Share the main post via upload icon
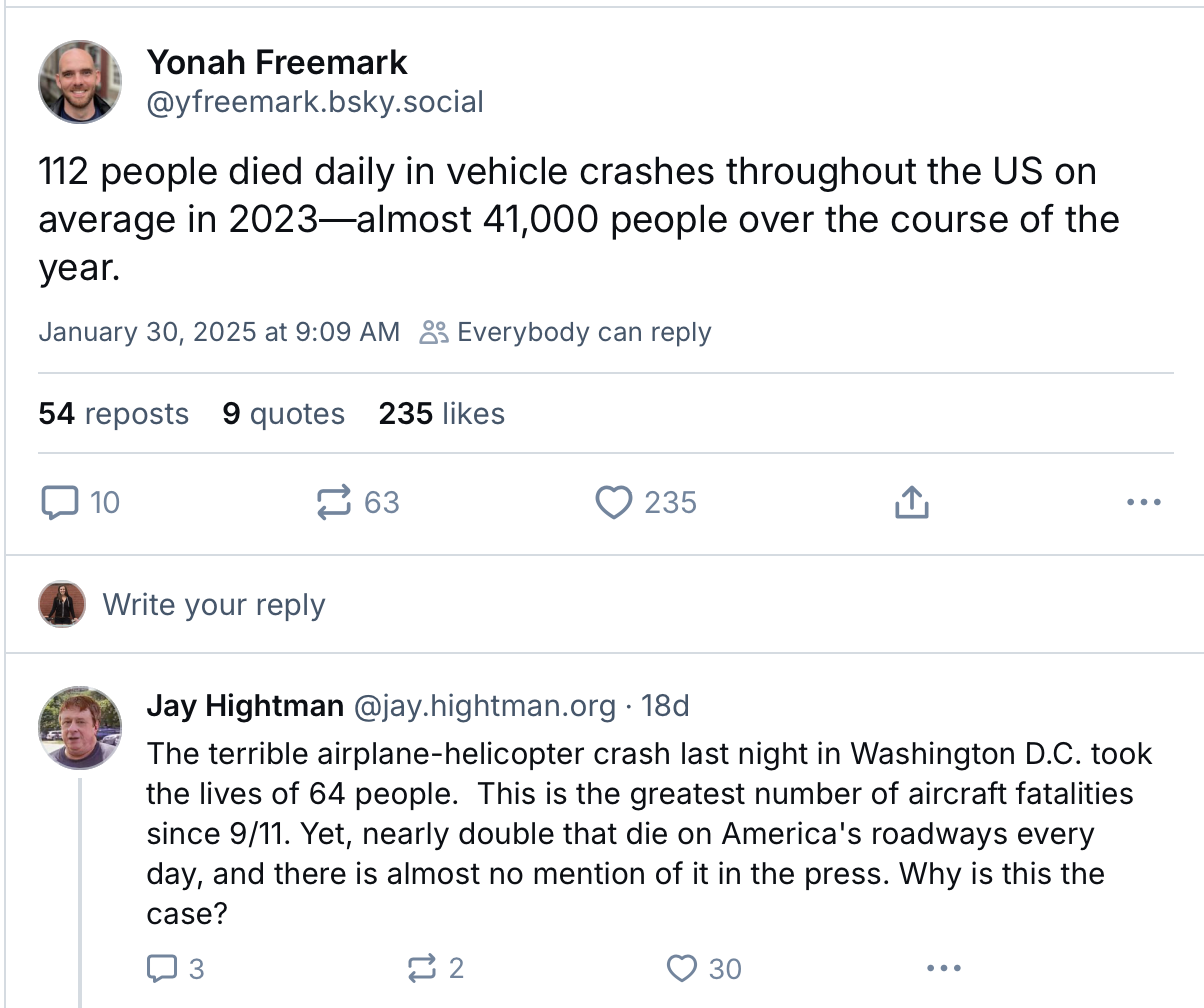Image resolution: width=1204 pixels, height=1008 pixels. [x=910, y=502]
